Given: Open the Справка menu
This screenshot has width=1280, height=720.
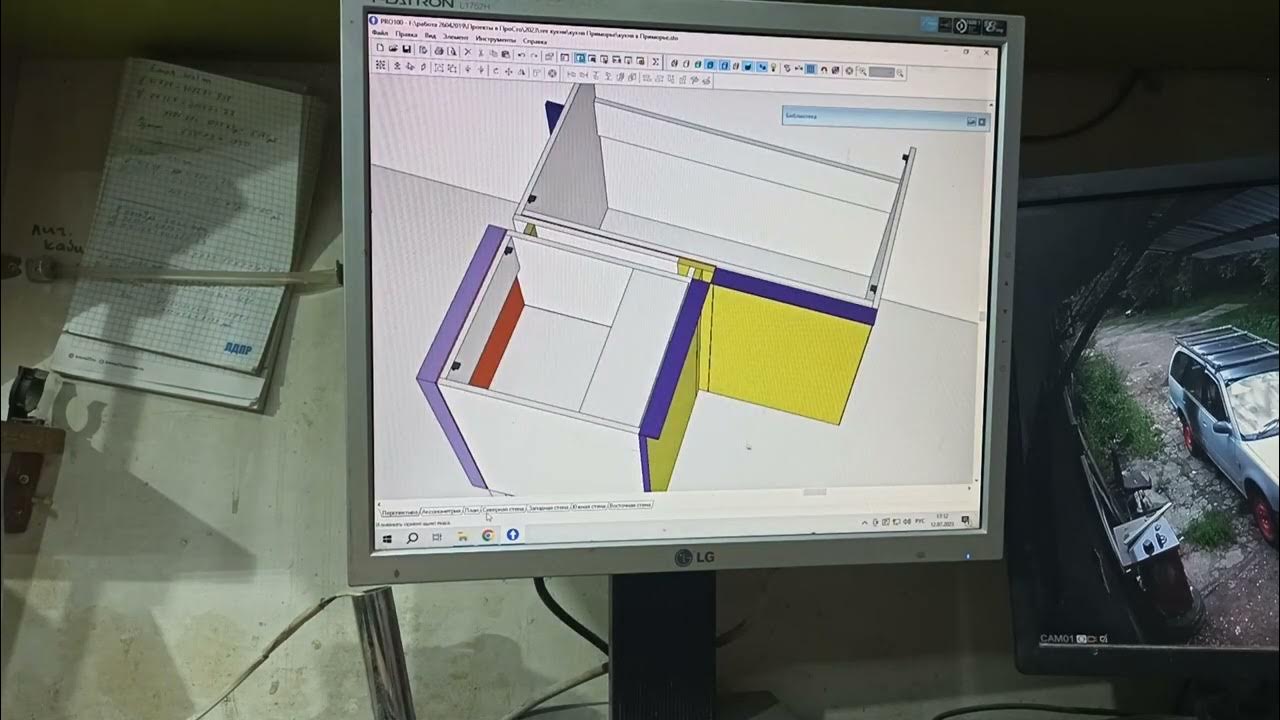Looking at the screenshot, I should 535,41.
